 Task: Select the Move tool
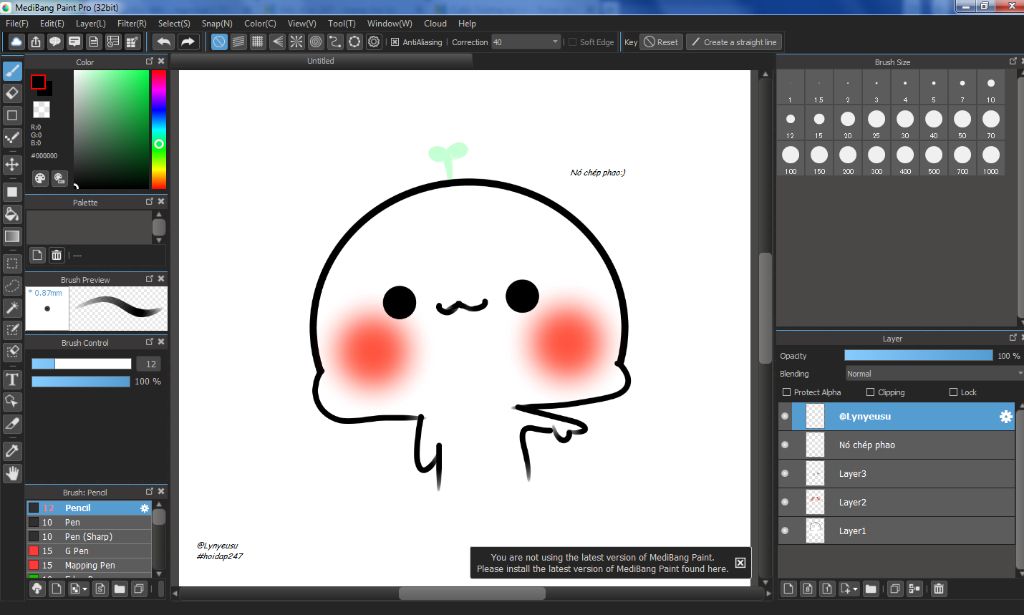pos(13,164)
